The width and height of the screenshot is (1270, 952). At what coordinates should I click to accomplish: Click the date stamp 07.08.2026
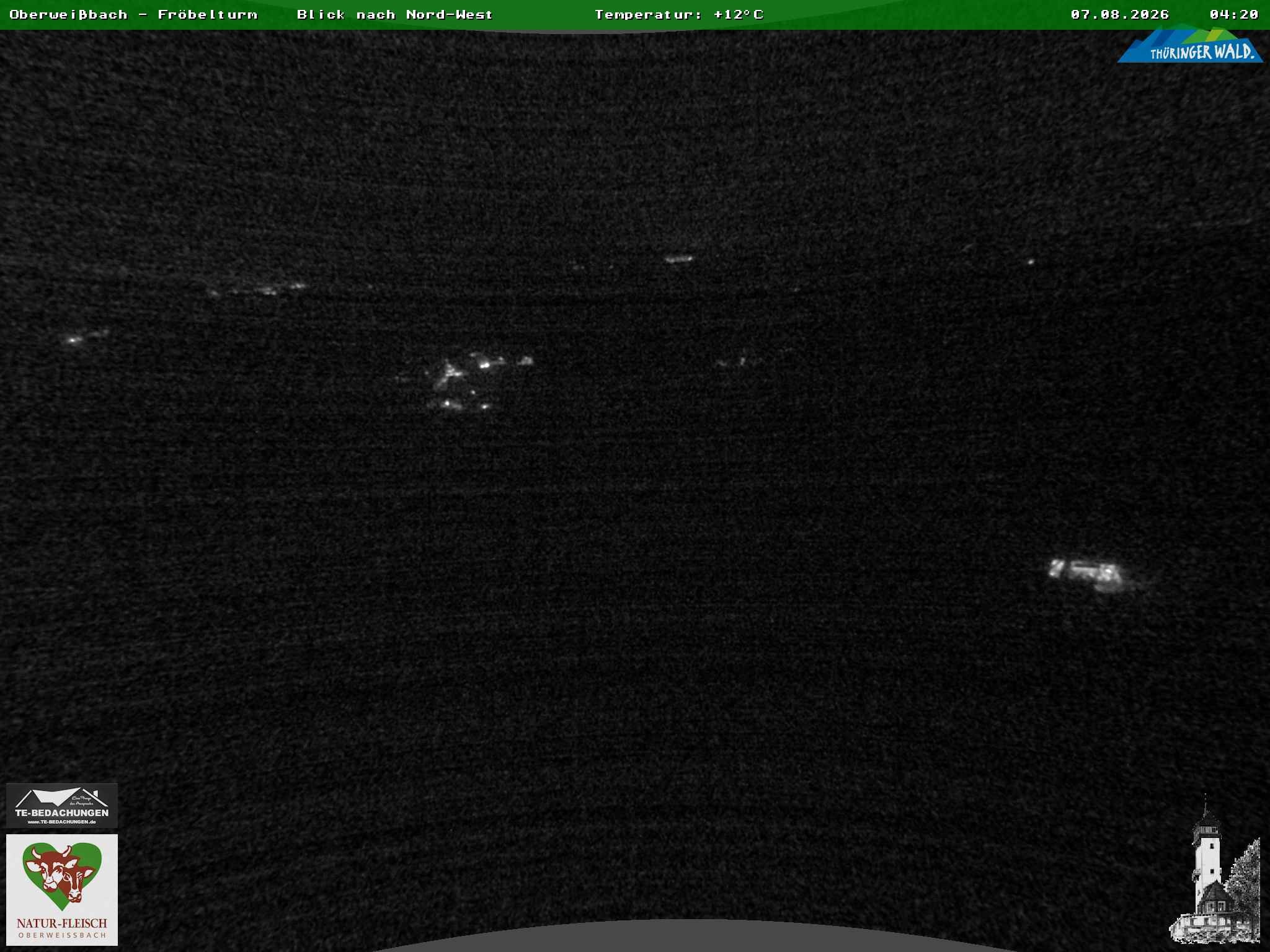point(1120,14)
